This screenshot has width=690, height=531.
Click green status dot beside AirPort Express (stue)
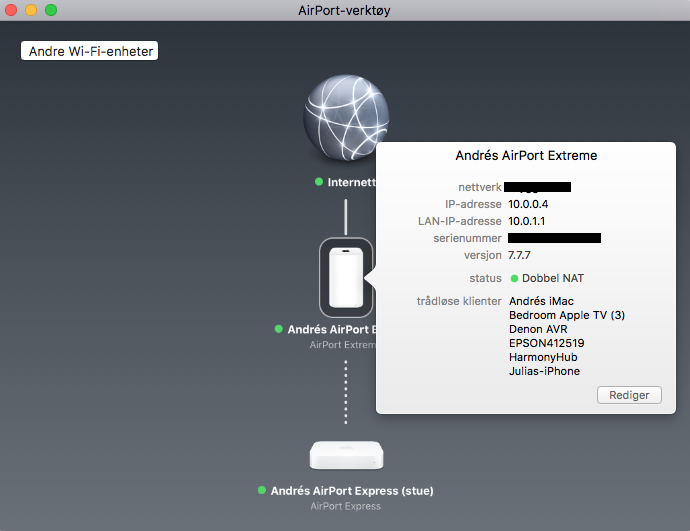coord(262,490)
